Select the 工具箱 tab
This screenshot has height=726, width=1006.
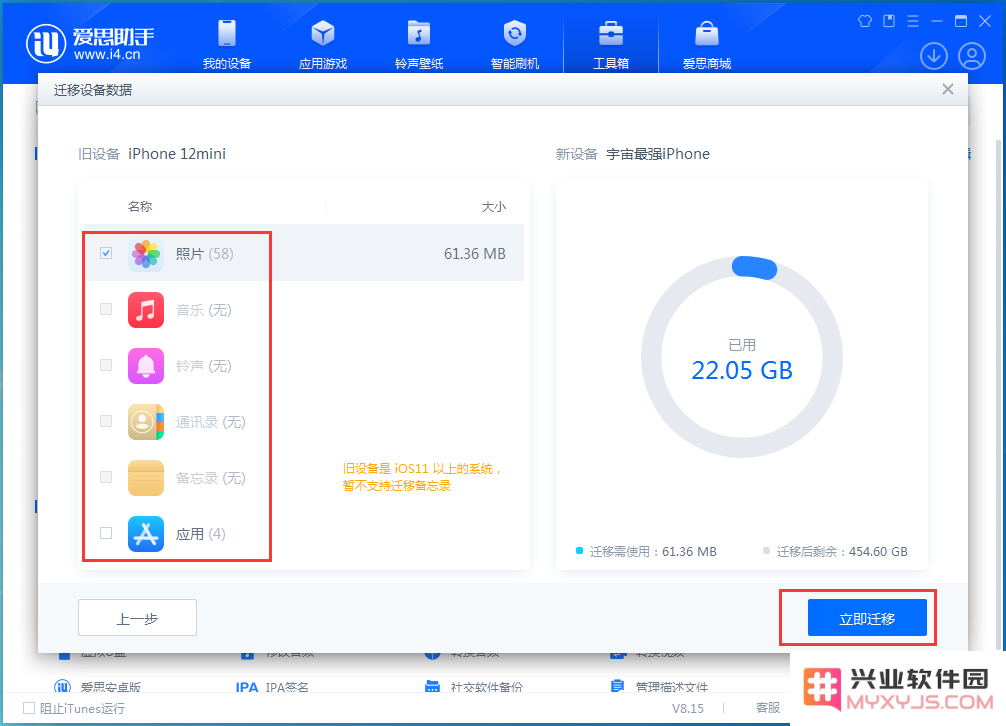[611, 44]
